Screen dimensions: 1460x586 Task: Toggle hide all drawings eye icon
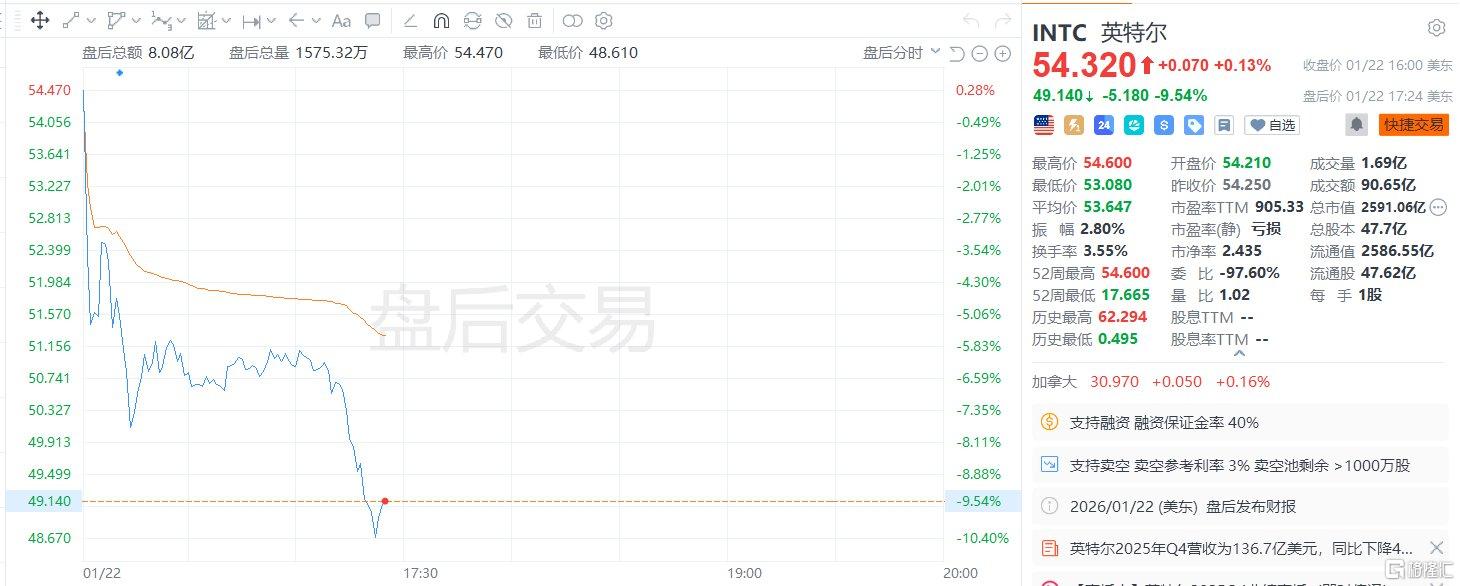504,20
